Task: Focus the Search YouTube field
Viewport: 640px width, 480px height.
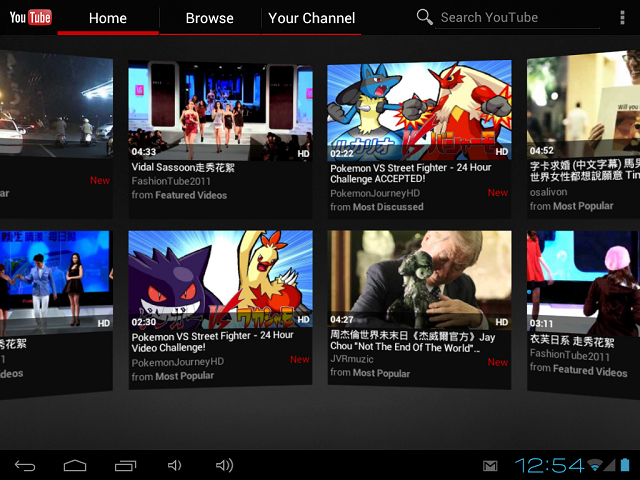Action: pyautogui.click(x=518, y=18)
